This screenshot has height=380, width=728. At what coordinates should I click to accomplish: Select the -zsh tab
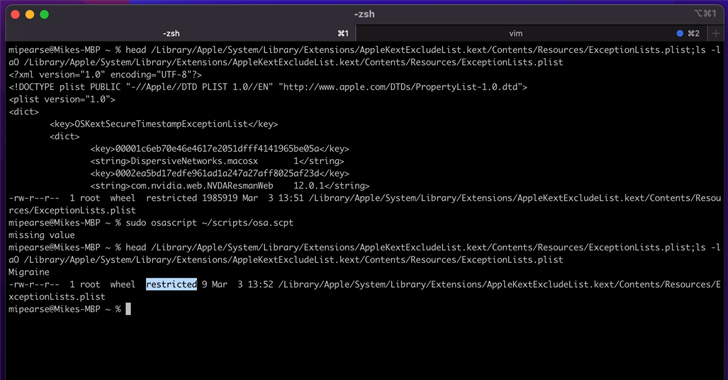click(180, 33)
